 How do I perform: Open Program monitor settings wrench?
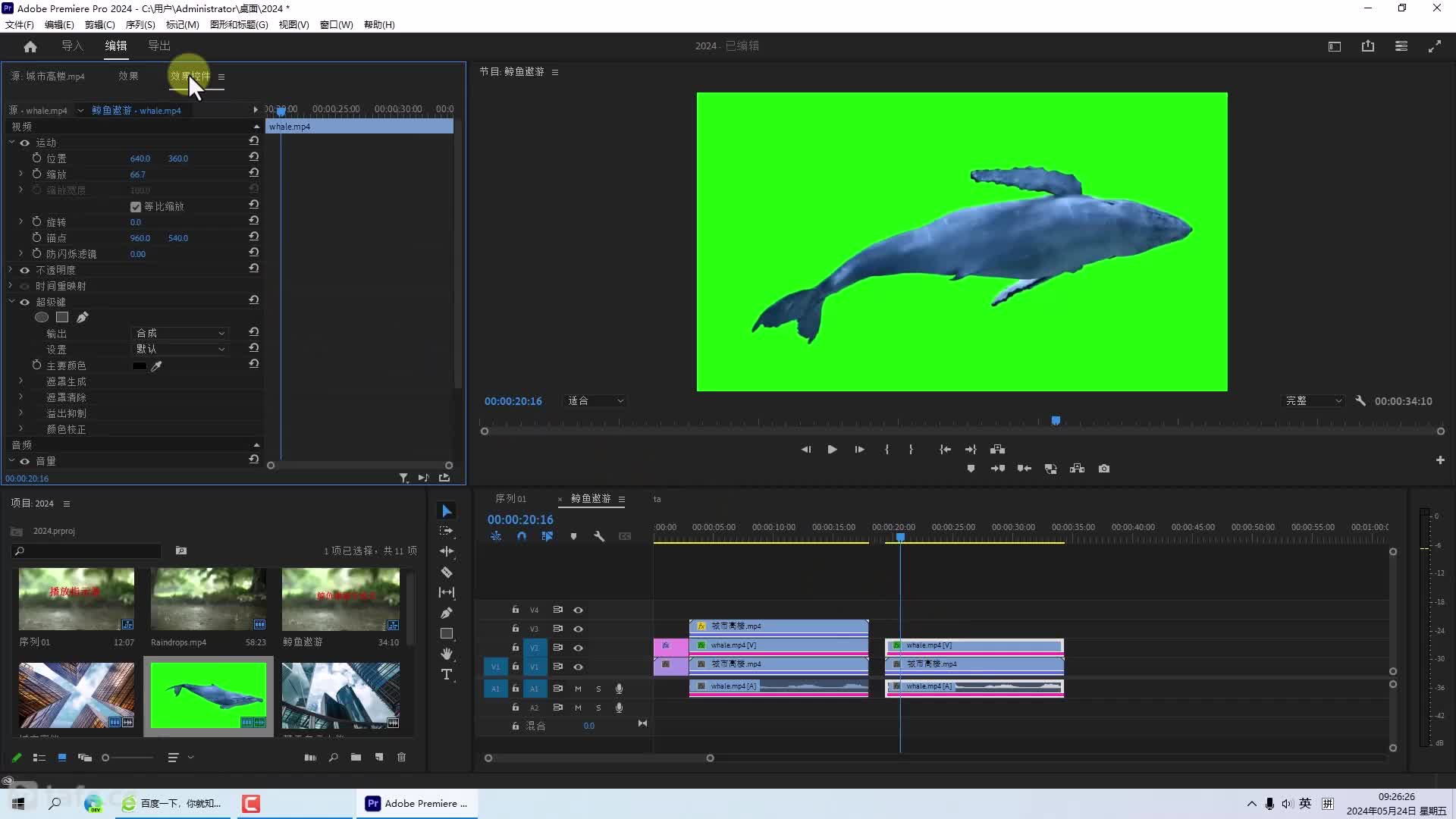point(1360,400)
